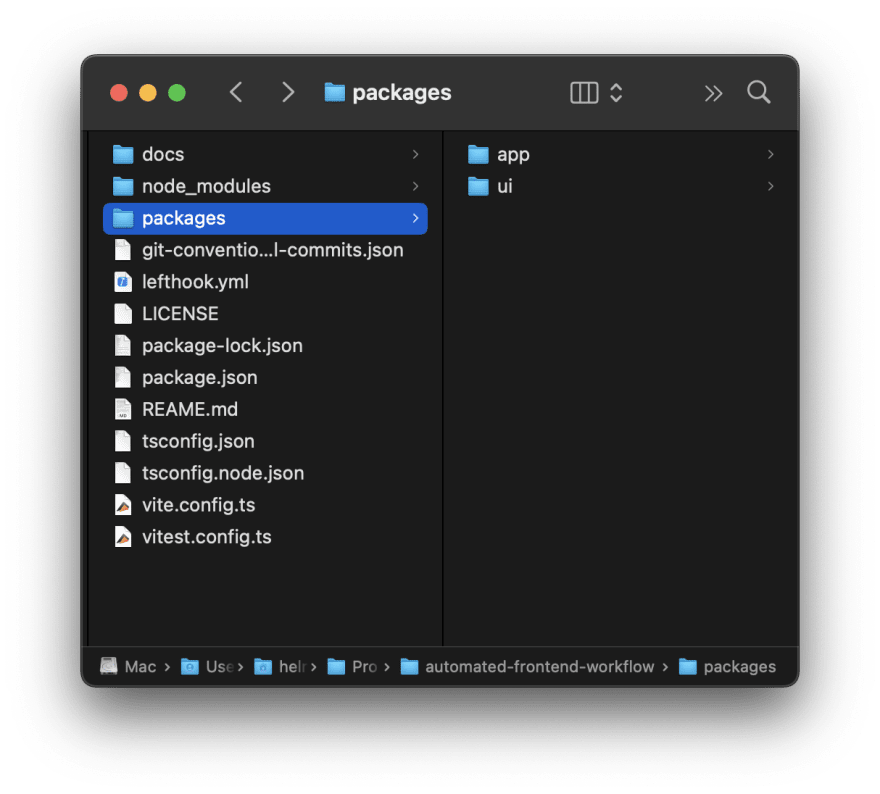Expand the ui folder chevron
This screenshot has width=880, height=794.
coord(771,186)
